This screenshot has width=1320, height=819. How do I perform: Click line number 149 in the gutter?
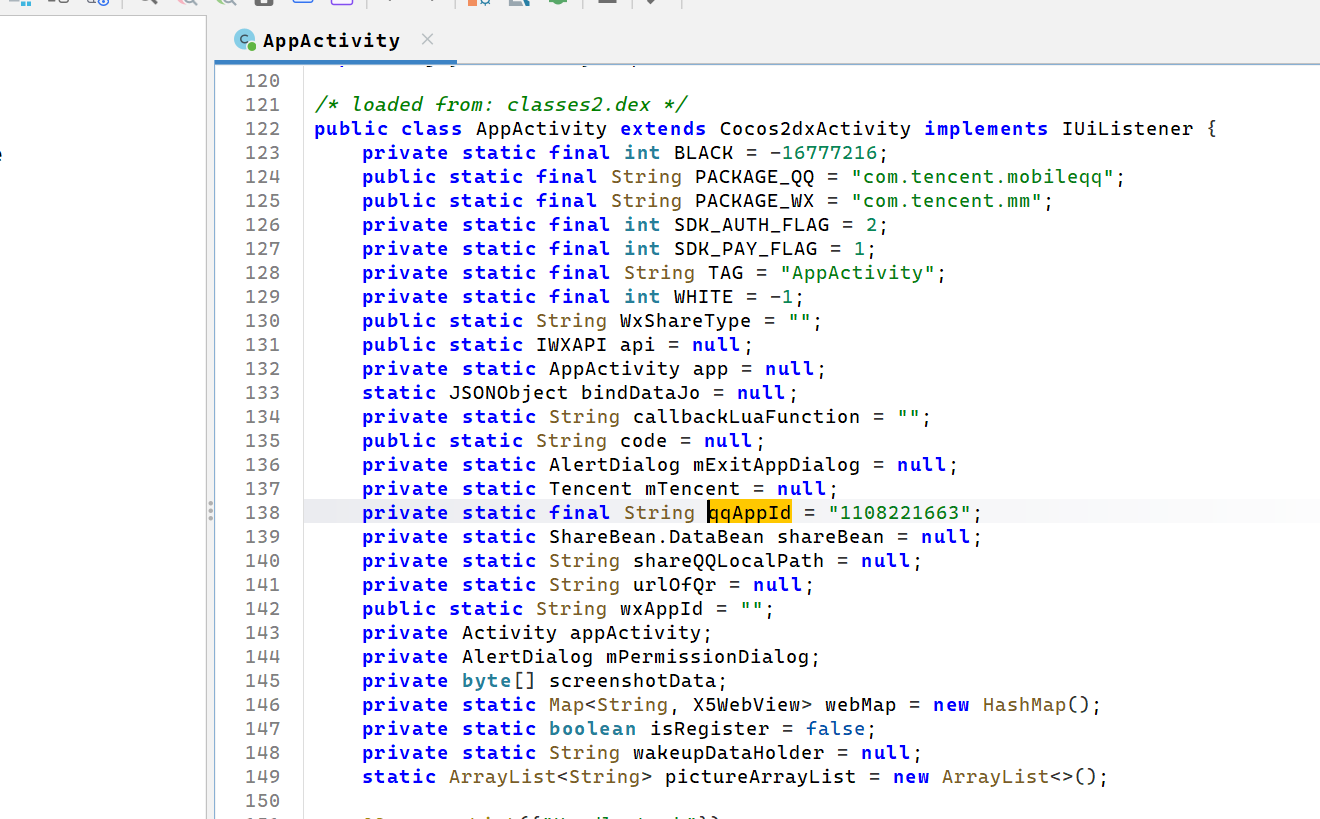point(262,777)
